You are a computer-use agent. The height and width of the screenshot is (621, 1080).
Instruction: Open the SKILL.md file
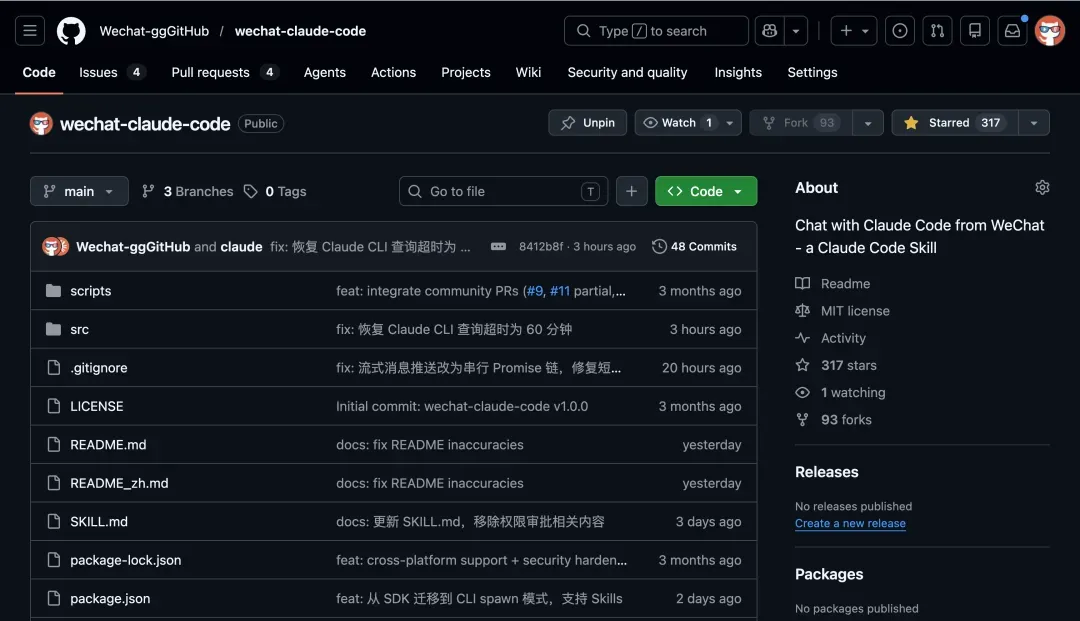[x=98, y=522]
